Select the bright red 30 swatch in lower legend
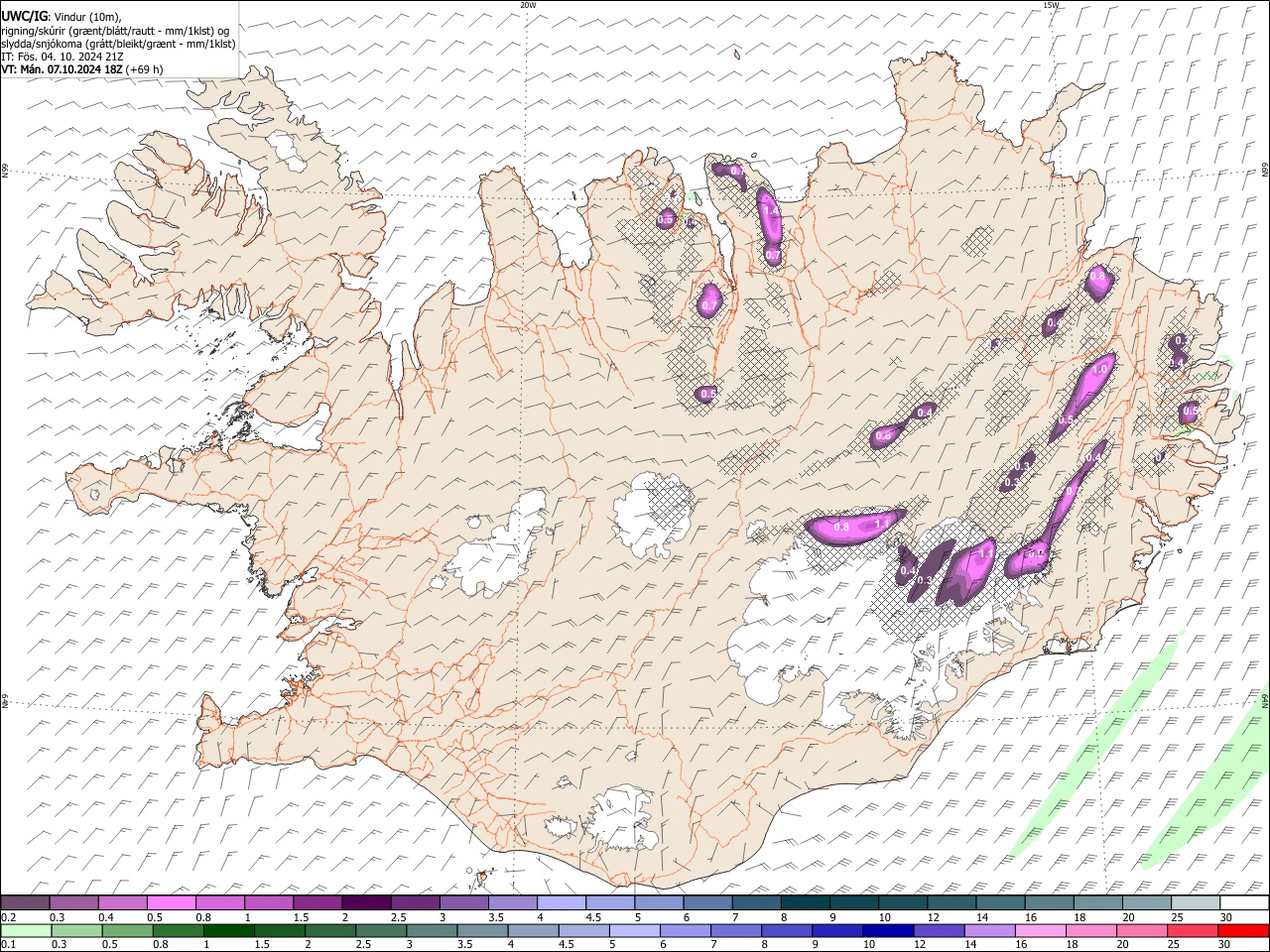Viewport: 1270px width, 952px height. click(x=1244, y=931)
